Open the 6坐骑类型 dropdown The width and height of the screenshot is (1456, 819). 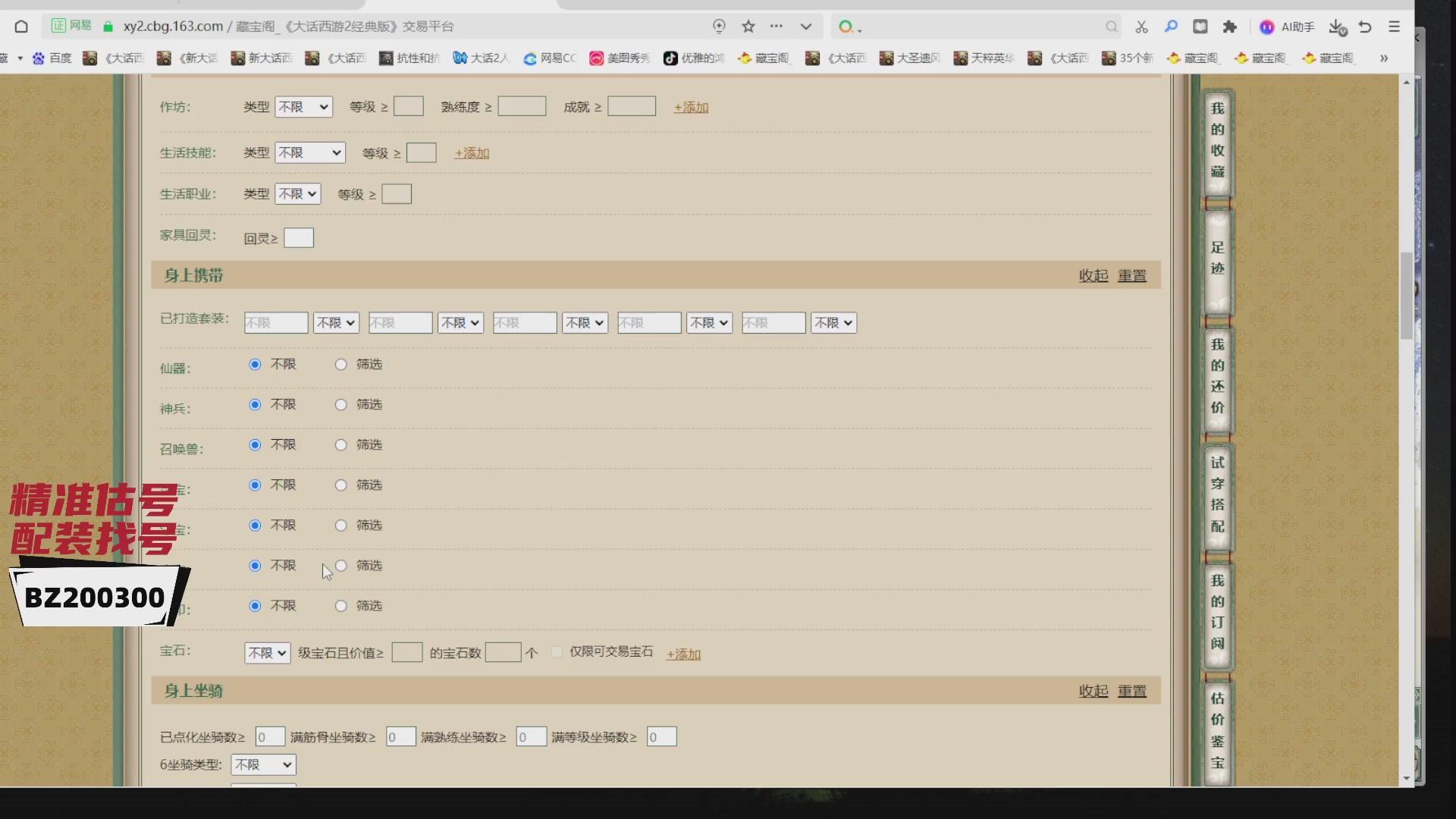(x=262, y=764)
